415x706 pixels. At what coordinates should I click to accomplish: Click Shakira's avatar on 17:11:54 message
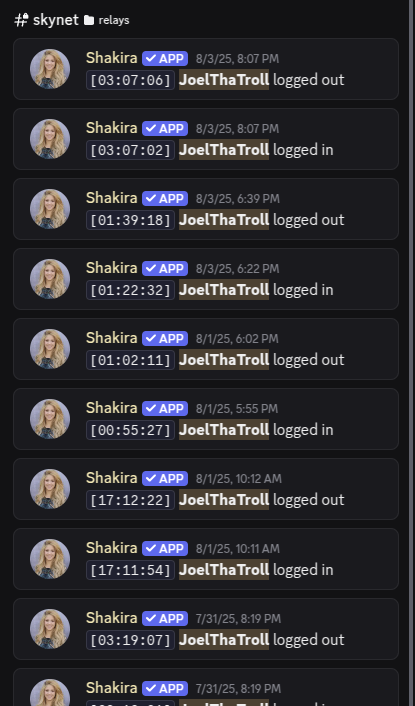50,559
